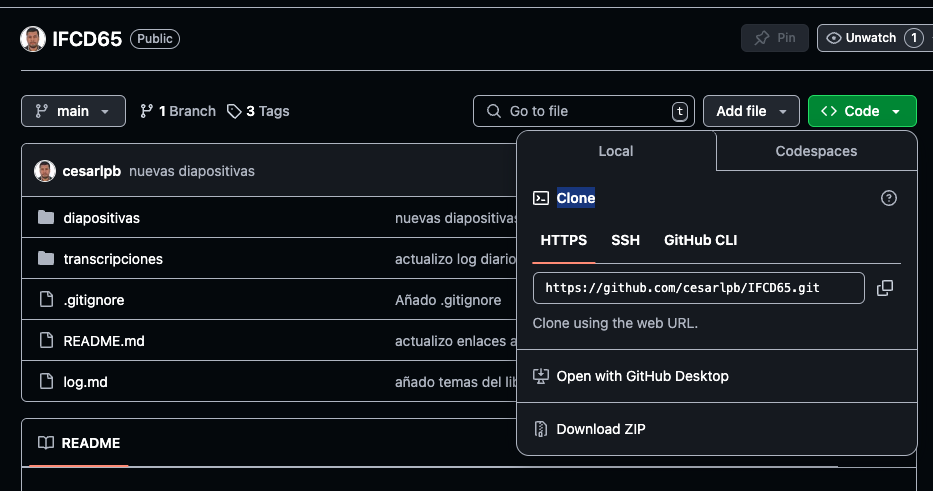Click the code brackets icon on Code button
The width and height of the screenshot is (933, 491).
tap(829, 111)
